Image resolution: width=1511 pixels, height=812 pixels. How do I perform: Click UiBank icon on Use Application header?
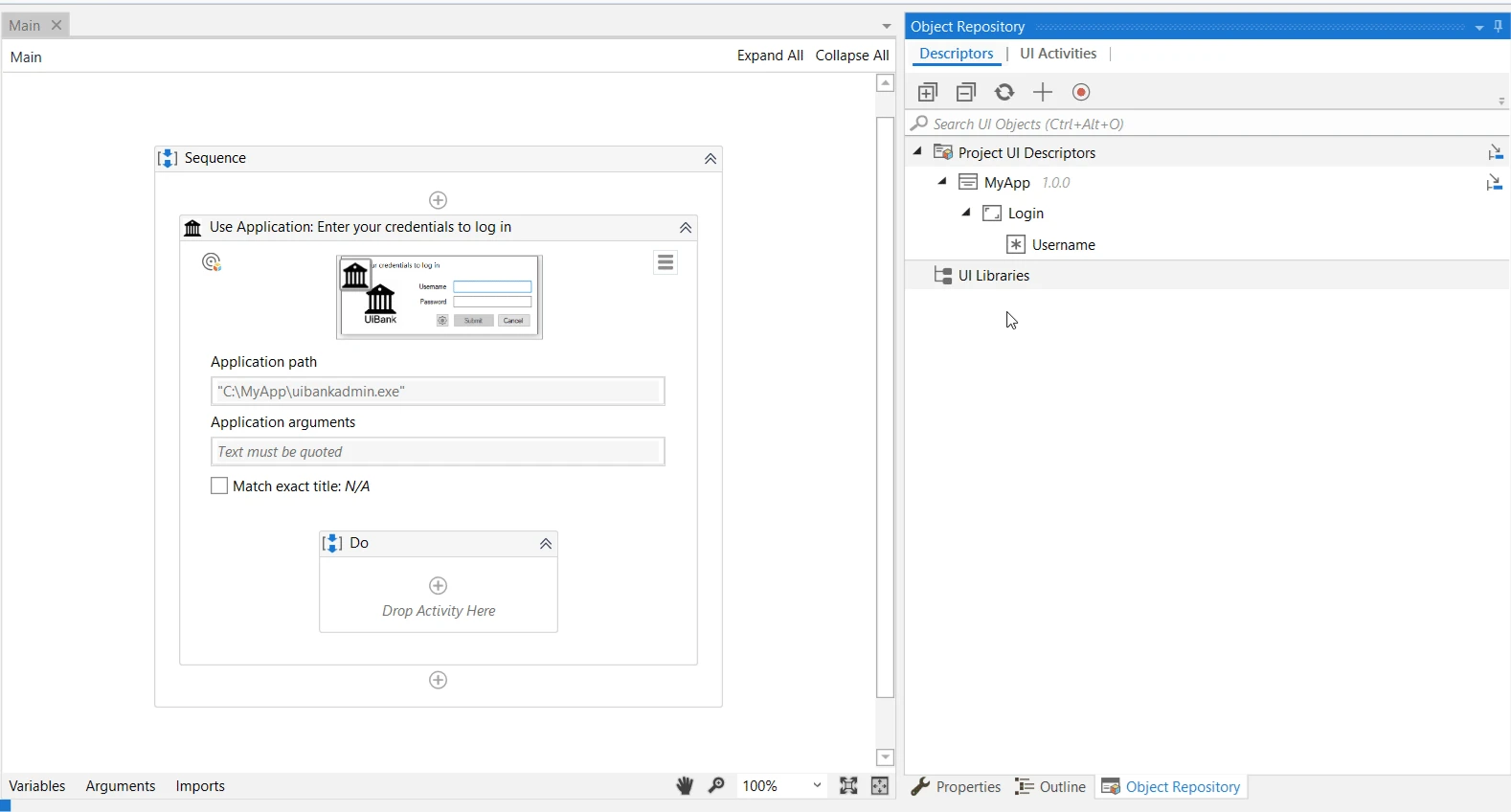pos(192,228)
